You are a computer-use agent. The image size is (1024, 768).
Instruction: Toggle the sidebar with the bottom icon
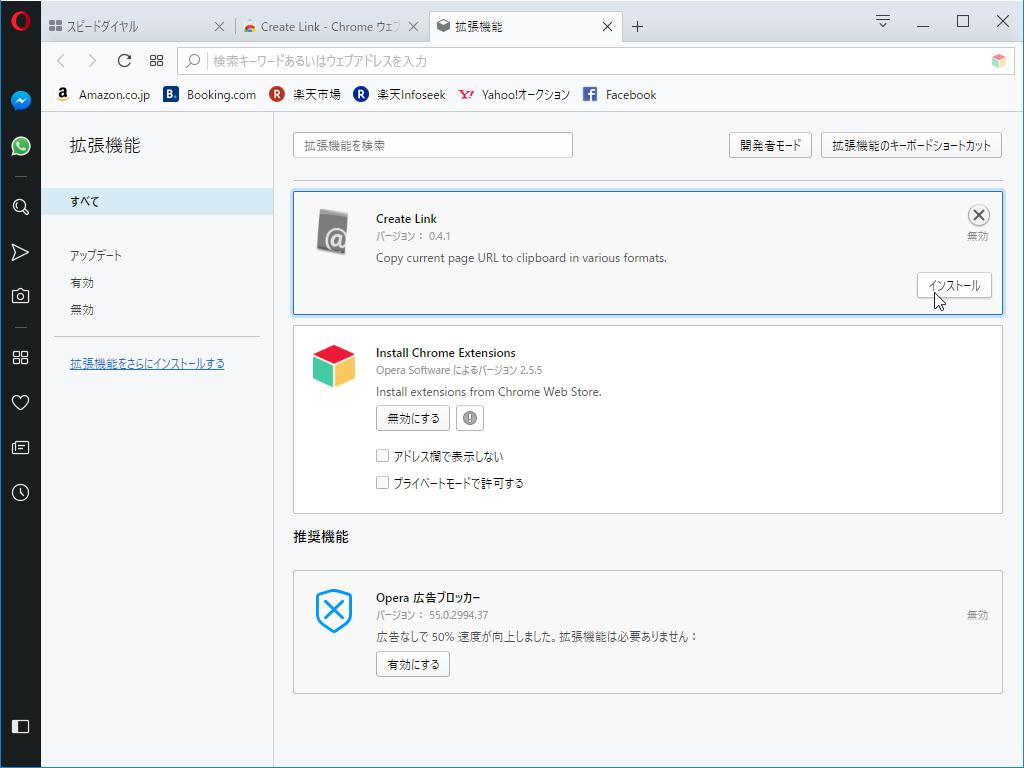tap(20, 727)
